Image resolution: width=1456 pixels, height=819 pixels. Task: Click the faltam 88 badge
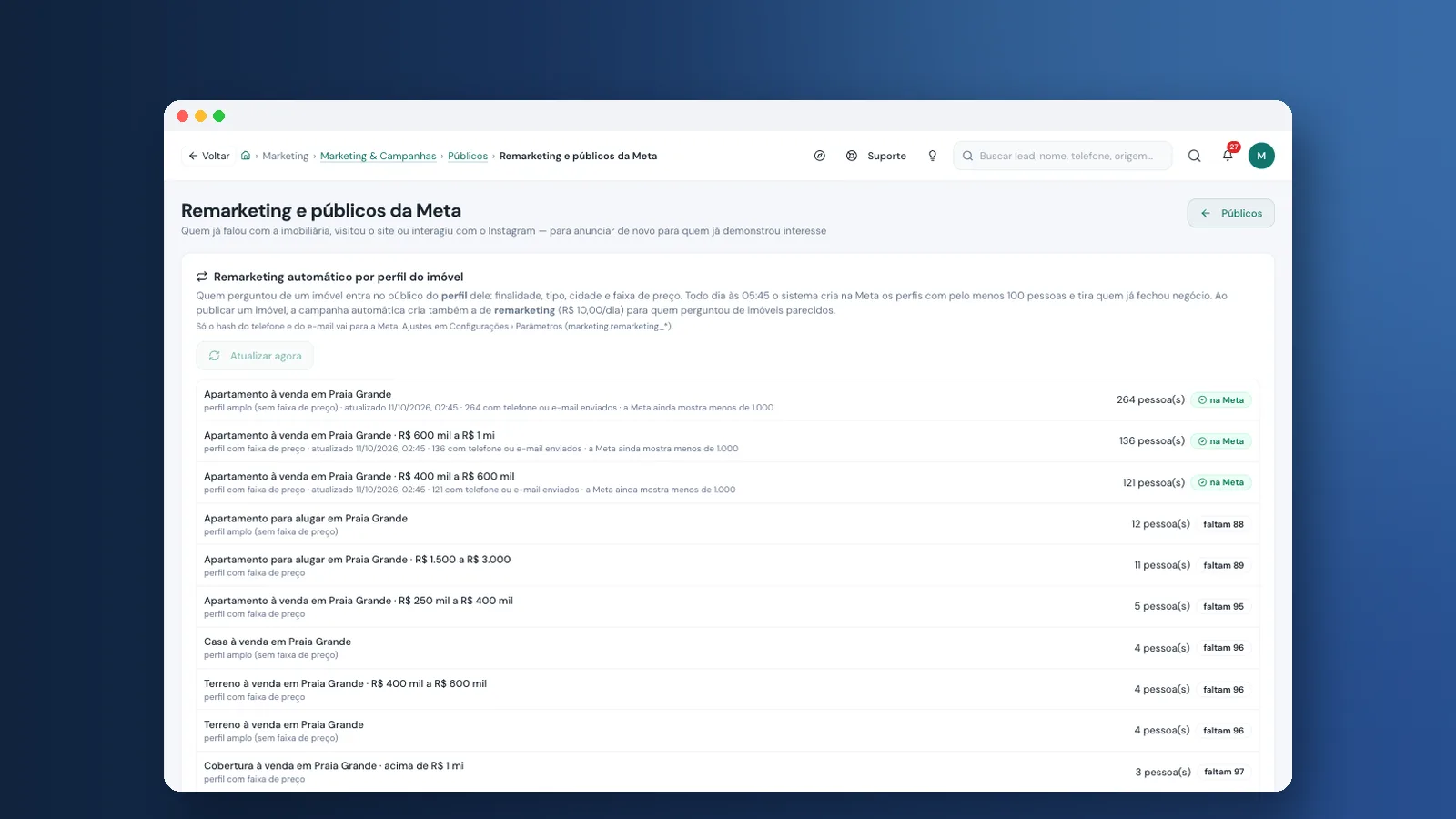coord(1223,524)
